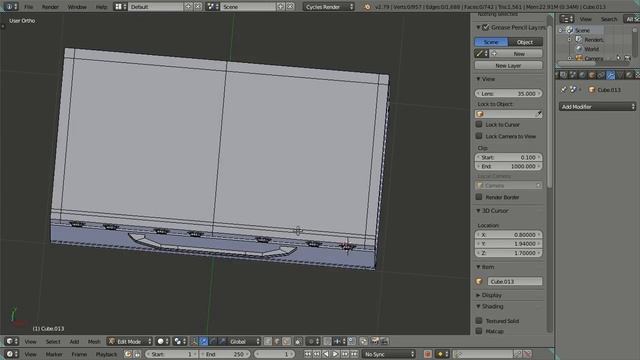The image size is (640, 360).
Task: Open the Outliner editor type icon
Action: 567,19
